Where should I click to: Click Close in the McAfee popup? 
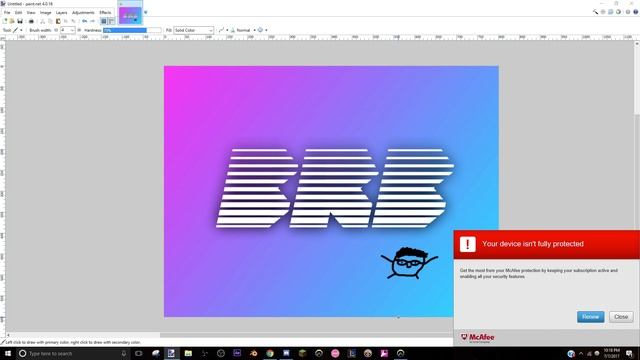[621, 317]
